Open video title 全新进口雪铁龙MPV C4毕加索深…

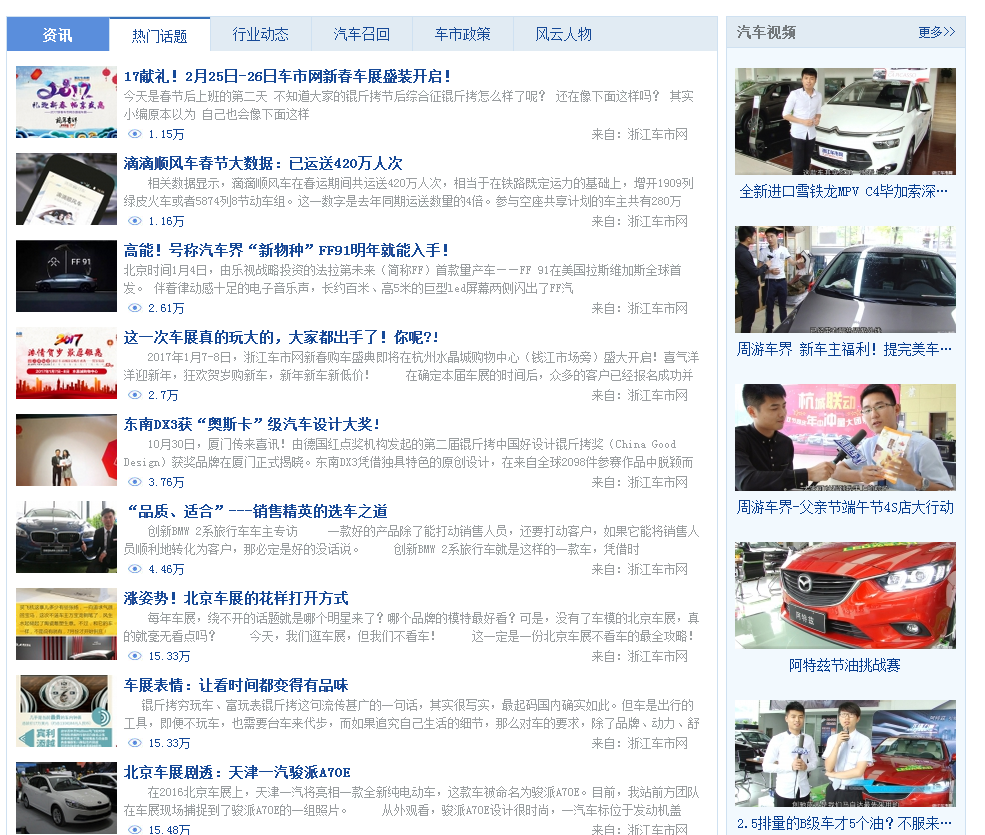pyautogui.click(x=844, y=192)
